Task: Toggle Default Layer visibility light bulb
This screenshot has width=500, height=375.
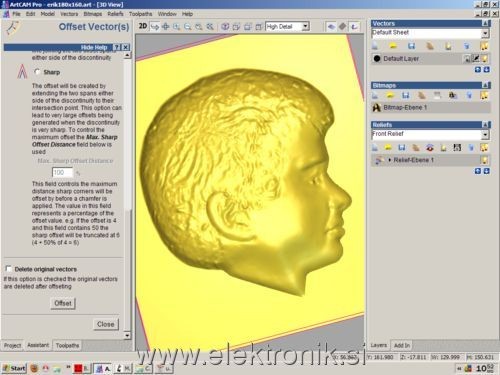Action: point(485,59)
